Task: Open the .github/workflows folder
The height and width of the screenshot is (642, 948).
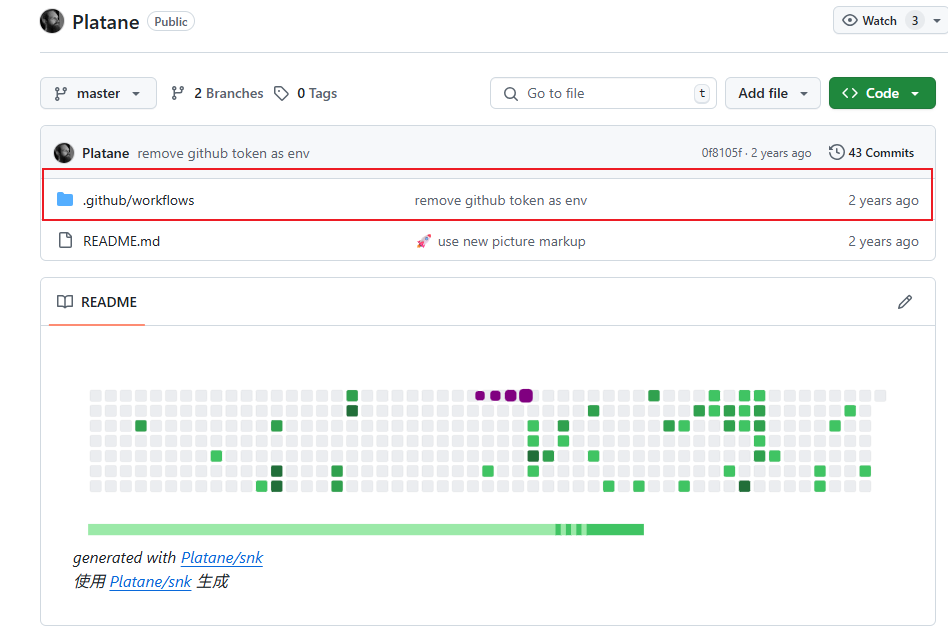Action: pyautogui.click(x=138, y=201)
